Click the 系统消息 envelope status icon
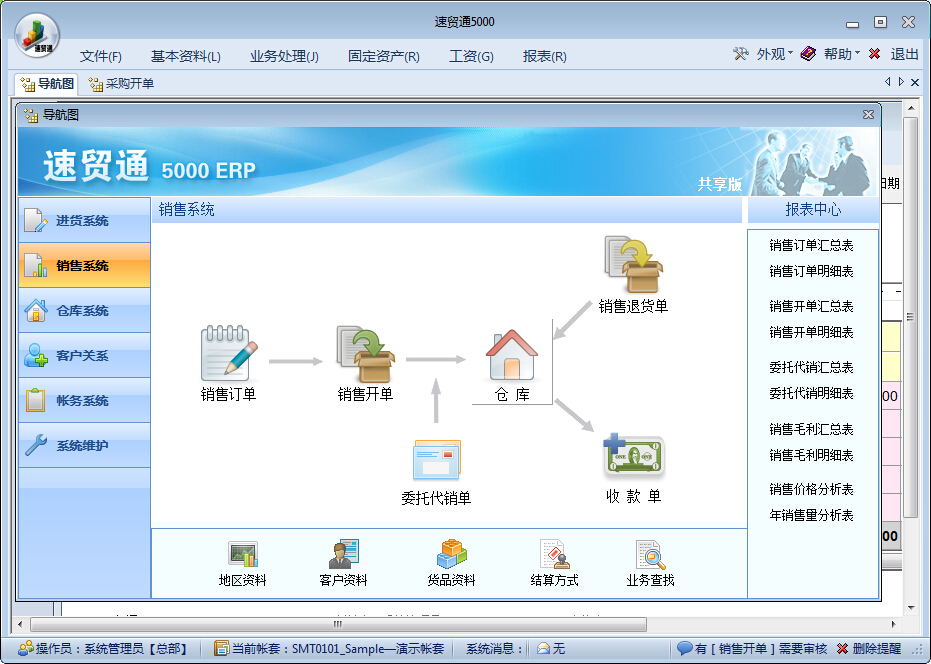The width and height of the screenshot is (931, 664). tap(543, 649)
